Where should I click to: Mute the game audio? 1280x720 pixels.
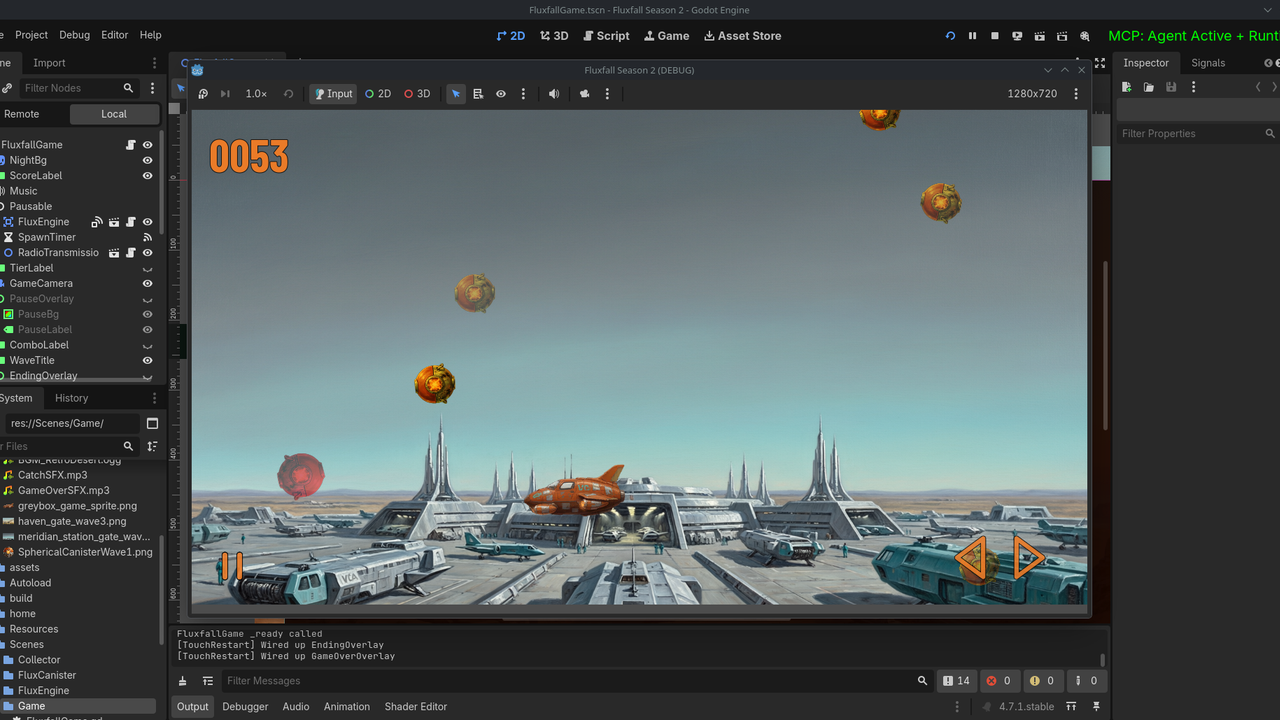554,94
